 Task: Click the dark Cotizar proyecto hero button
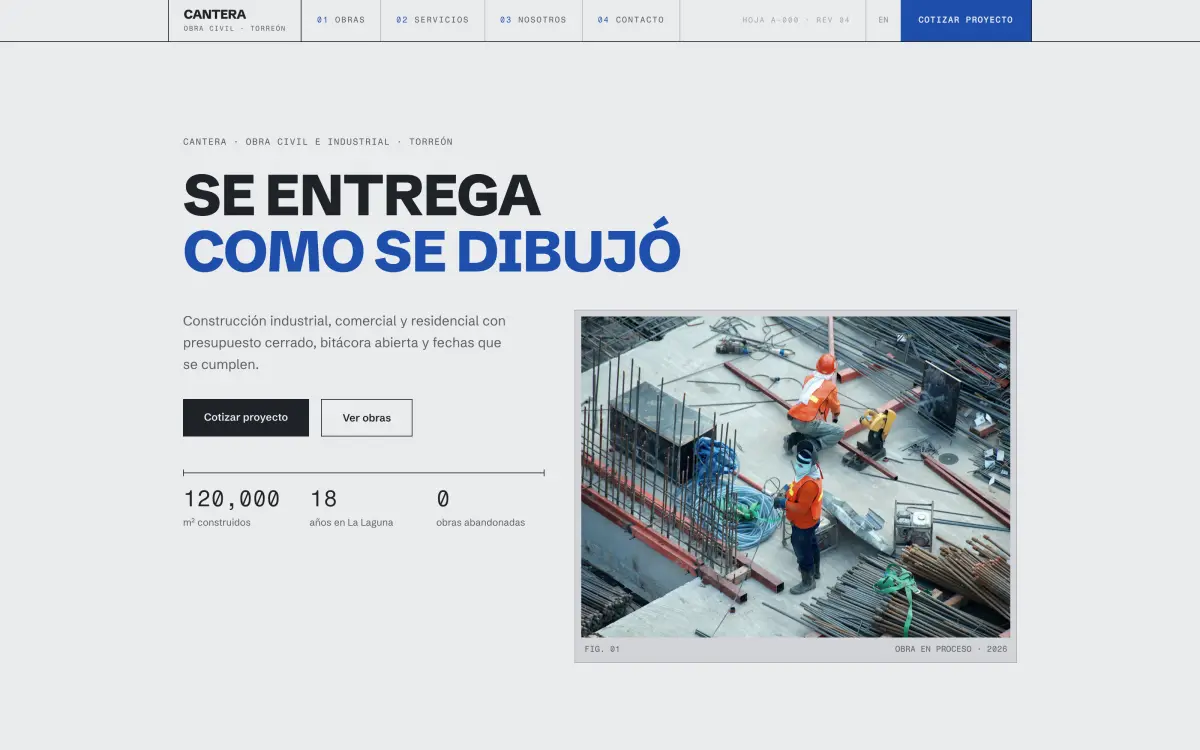click(246, 417)
